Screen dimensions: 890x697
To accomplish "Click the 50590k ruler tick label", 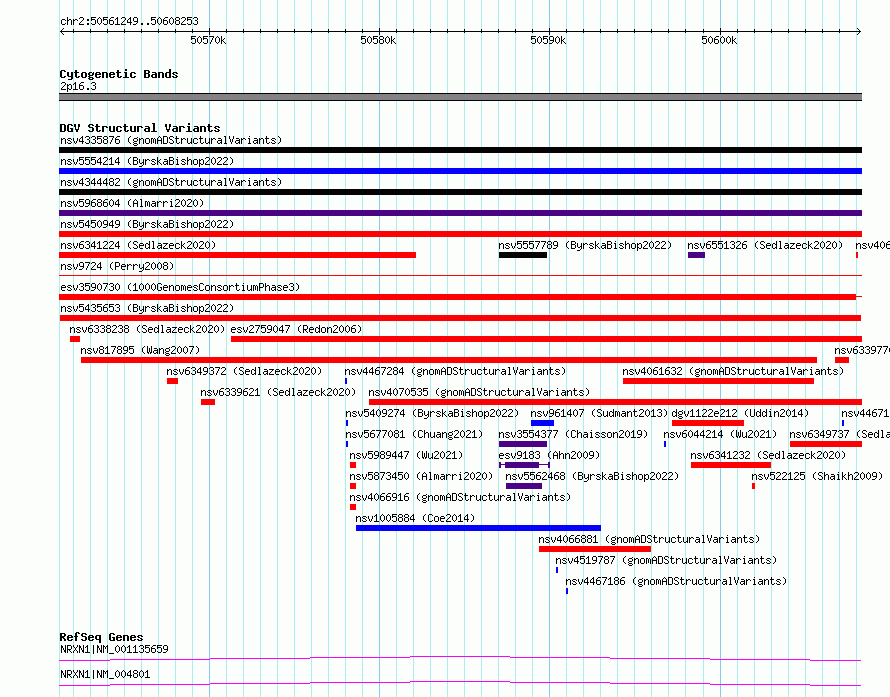I will (x=548, y=40).
